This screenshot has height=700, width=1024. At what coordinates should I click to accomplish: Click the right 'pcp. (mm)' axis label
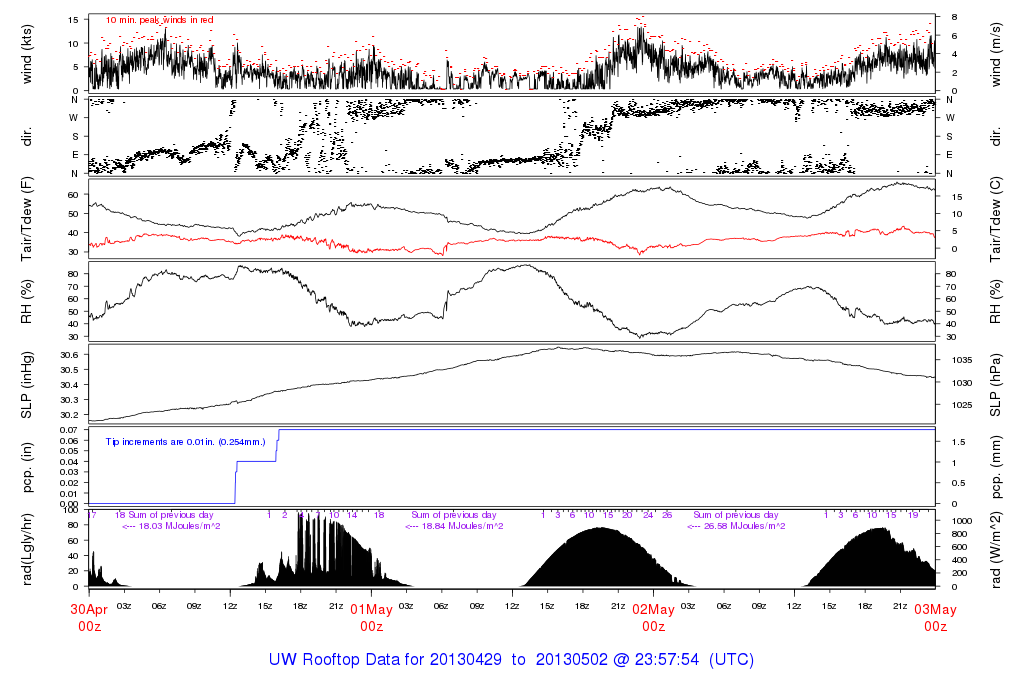click(x=995, y=467)
